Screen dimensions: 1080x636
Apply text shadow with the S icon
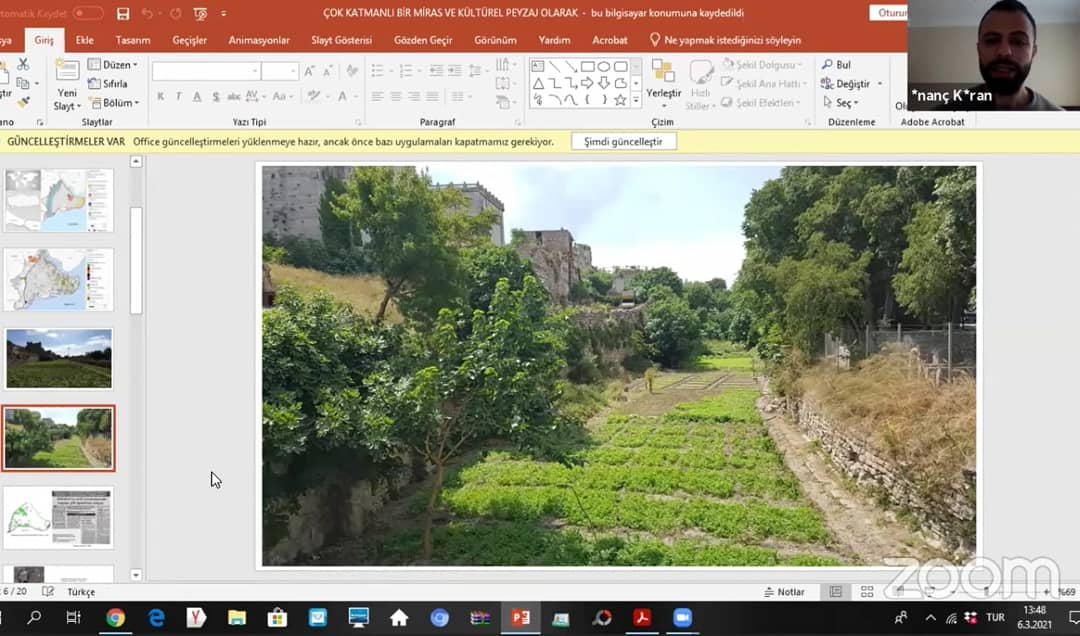pos(216,96)
